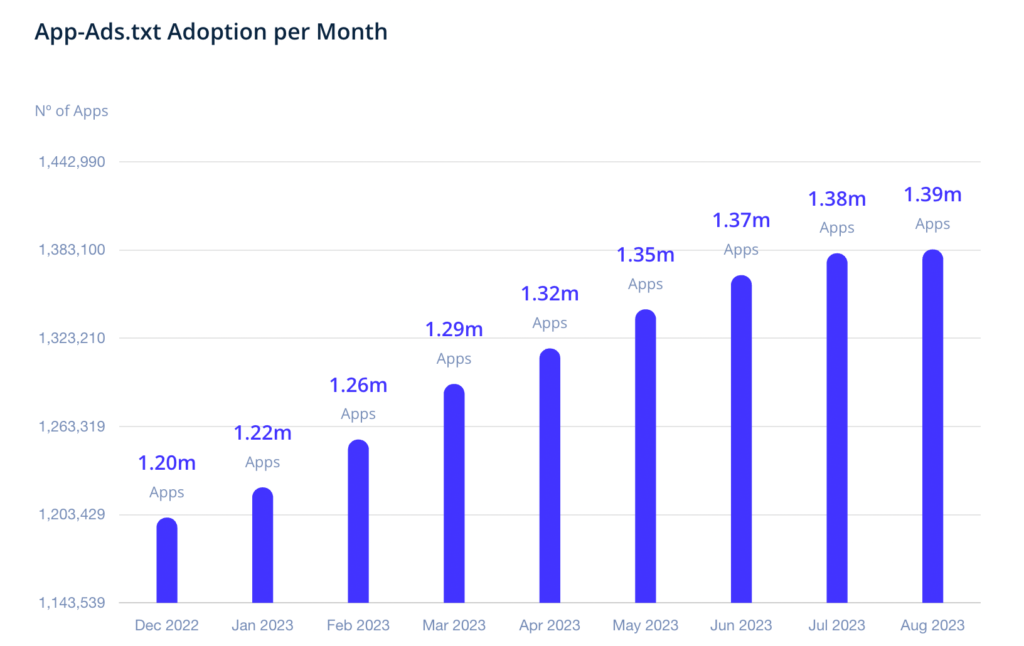Click the Dec 2022 x-axis label
This screenshot has height=646, width=1024.
point(167,626)
